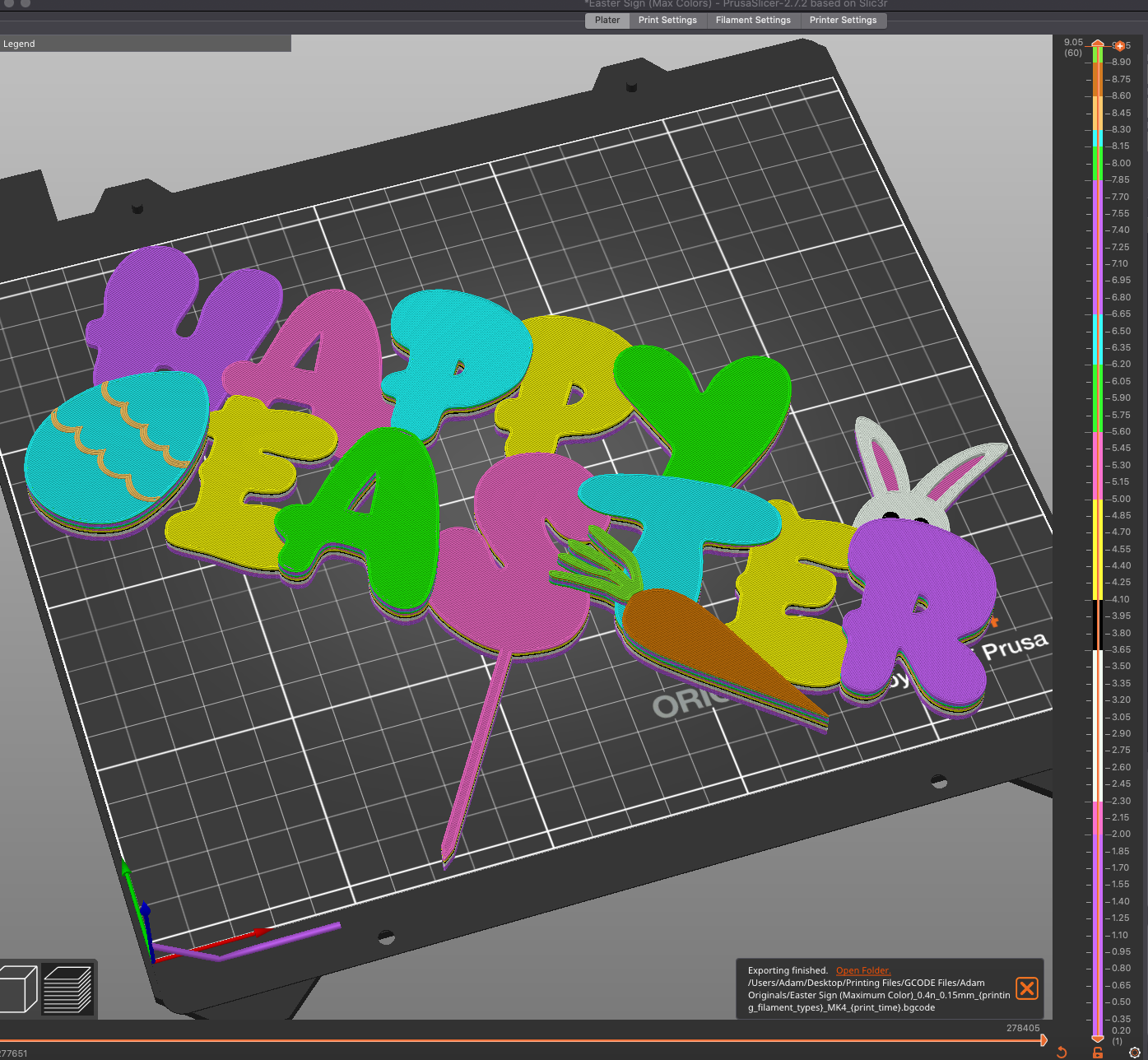Switch to the Plater tab

pos(607,21)
